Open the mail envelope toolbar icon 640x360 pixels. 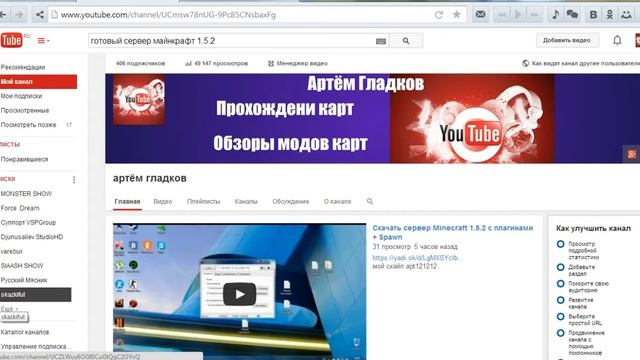coord(480,14)
